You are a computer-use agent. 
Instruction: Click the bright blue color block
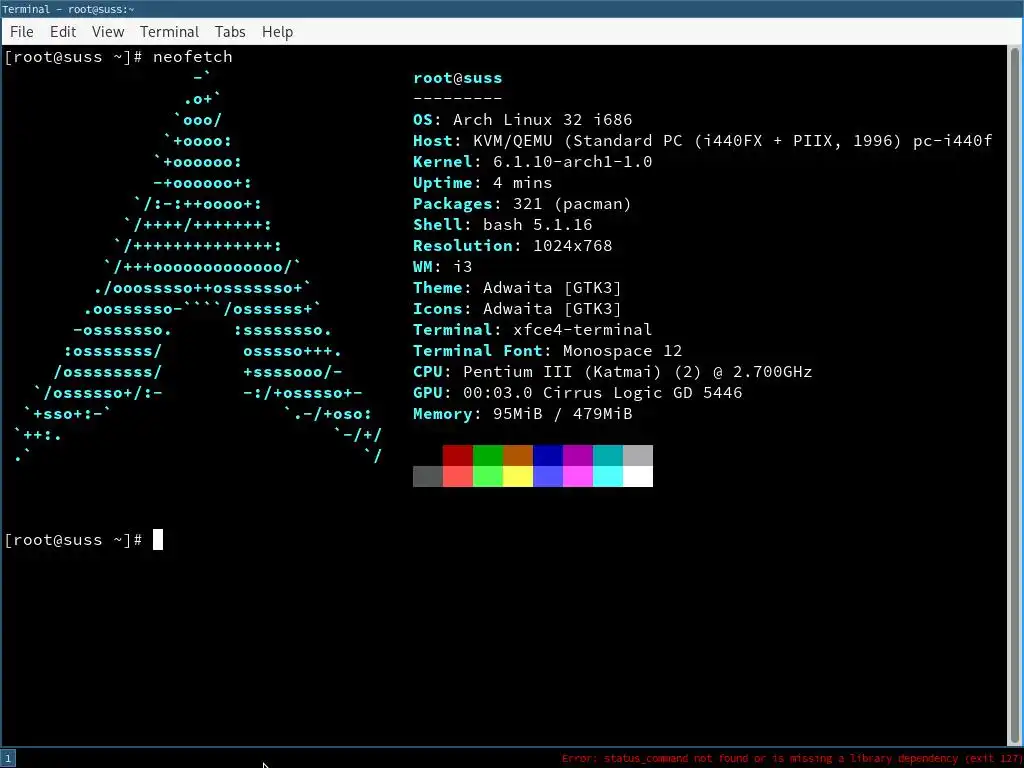(548, 476)
